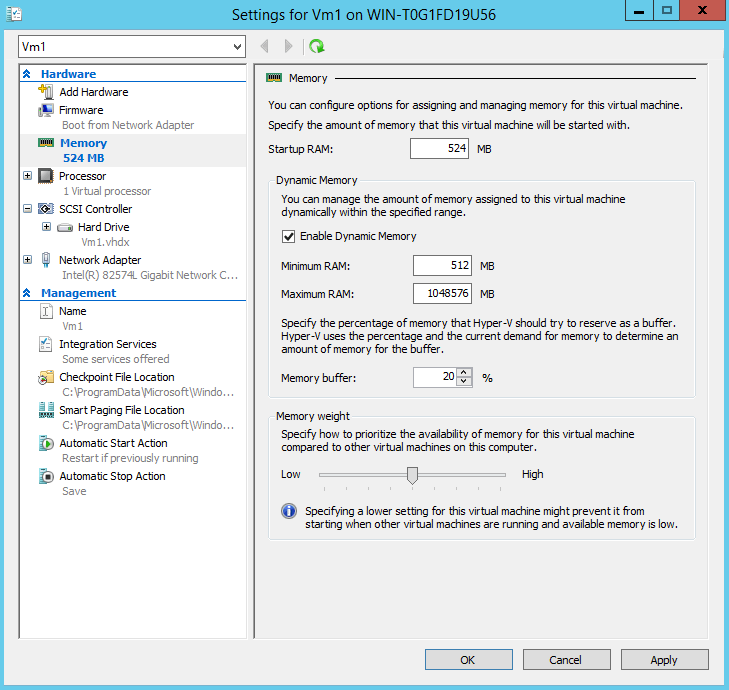729x690 pixels.
Task: Click 'Restart if previously running' text
Action: click(130, 458)
